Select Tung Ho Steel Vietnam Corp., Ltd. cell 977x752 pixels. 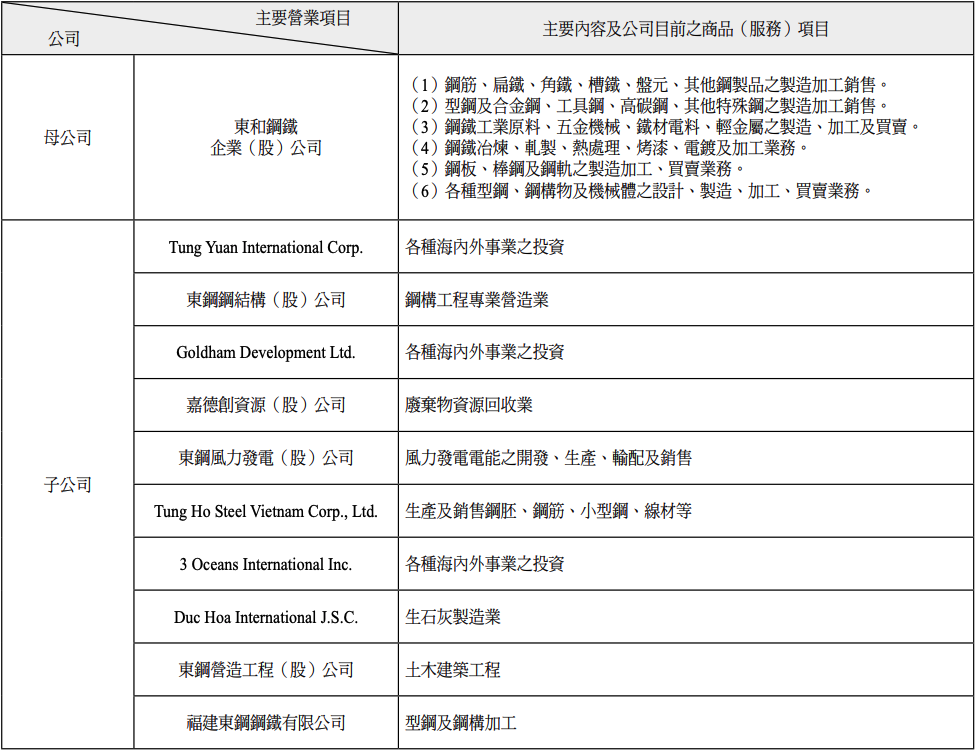(x=266, y=512)
